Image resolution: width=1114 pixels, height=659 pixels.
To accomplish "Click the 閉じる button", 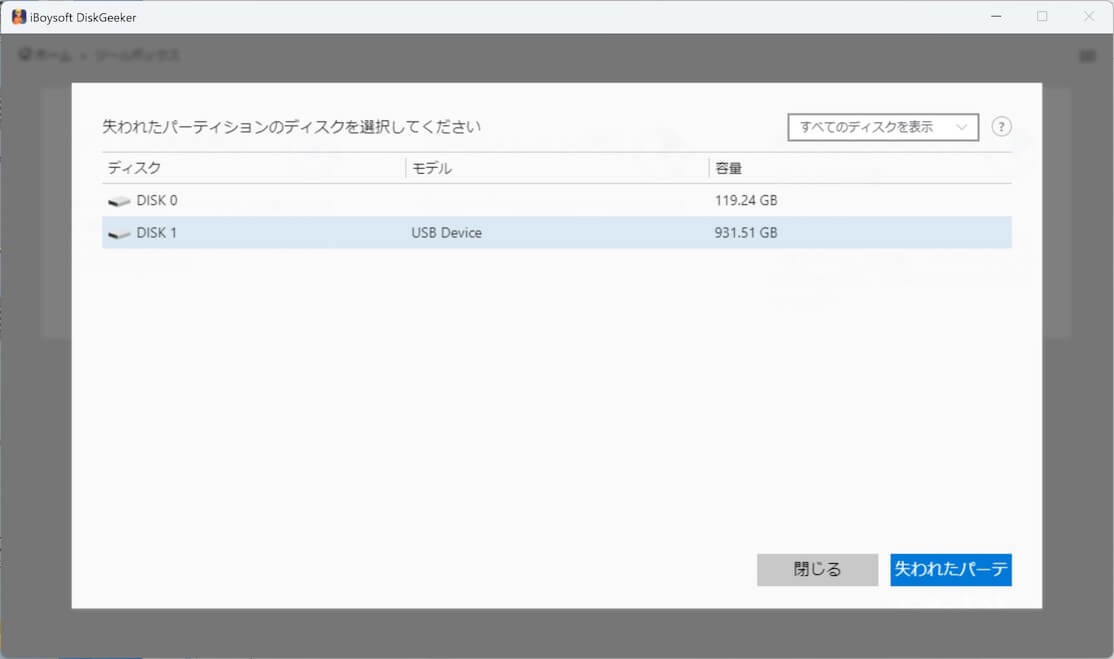I will 817,570.
